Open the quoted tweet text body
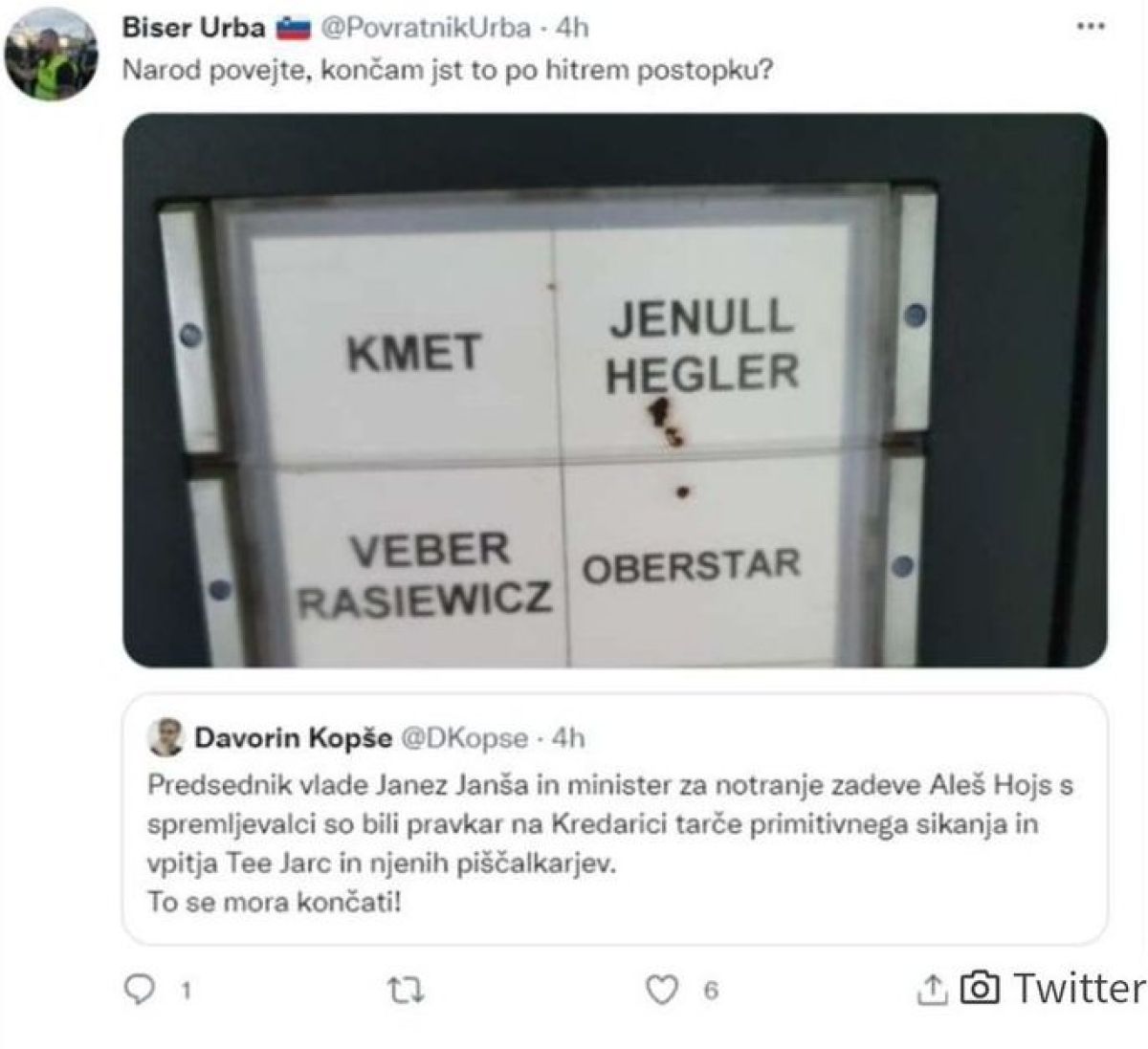 coord(610,842)
